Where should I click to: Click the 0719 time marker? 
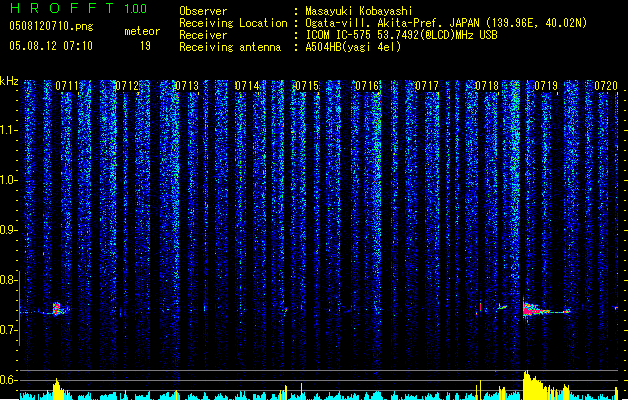point(546,86)
